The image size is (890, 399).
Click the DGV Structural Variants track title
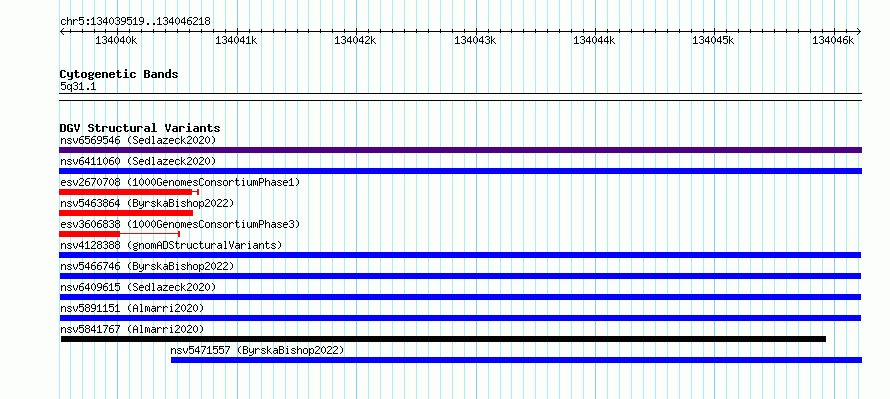click(x=140, y=128)
